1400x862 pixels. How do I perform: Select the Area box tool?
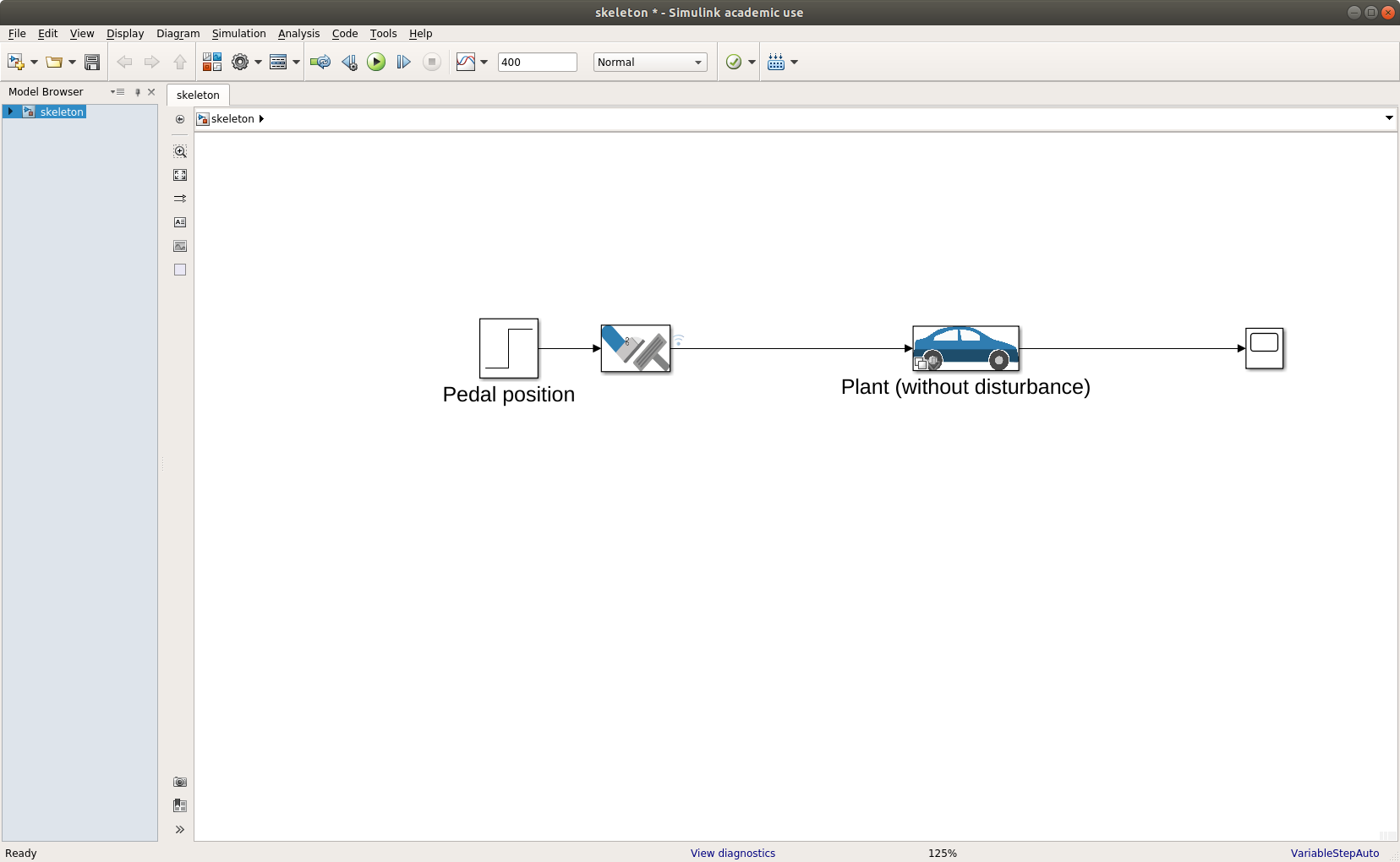coord(180,270)
